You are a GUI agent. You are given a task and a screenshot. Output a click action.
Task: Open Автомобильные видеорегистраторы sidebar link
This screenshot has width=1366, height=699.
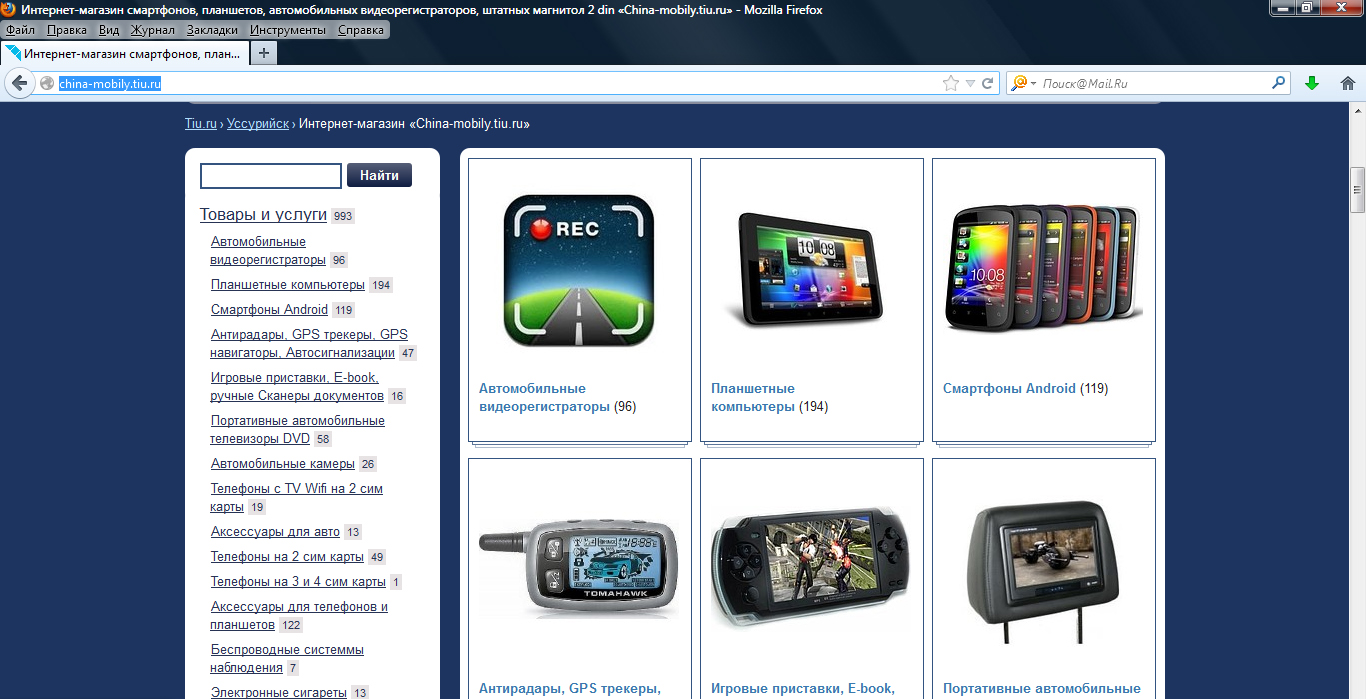click(268, 251)
